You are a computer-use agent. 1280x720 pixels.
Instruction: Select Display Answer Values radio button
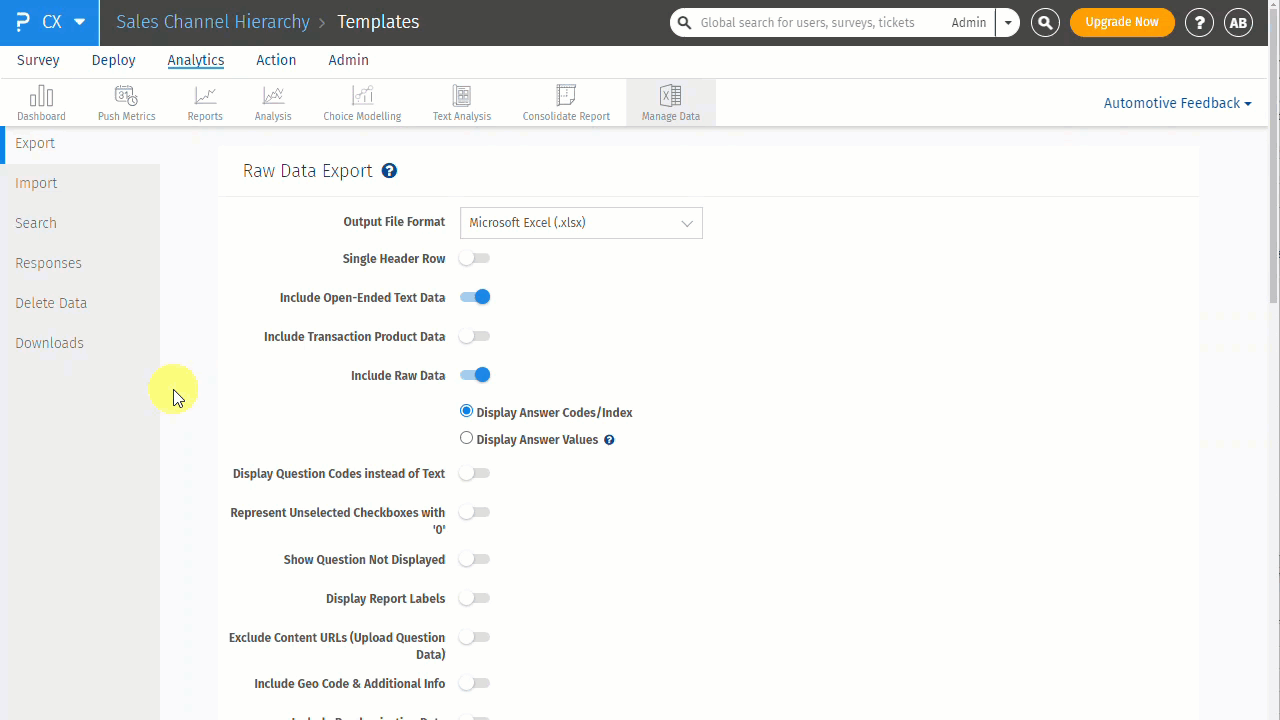pyautogui.click(x=466, y=438)
